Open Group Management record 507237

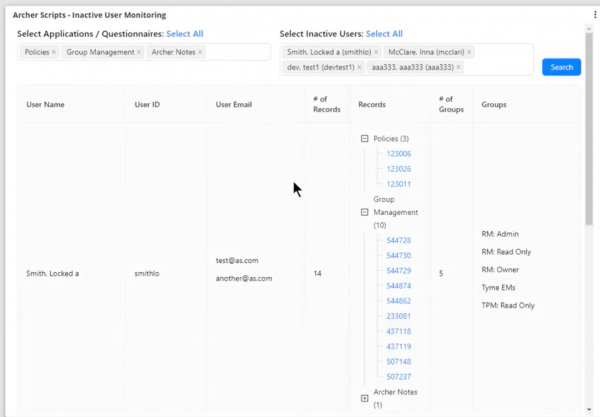click(399, 377)
